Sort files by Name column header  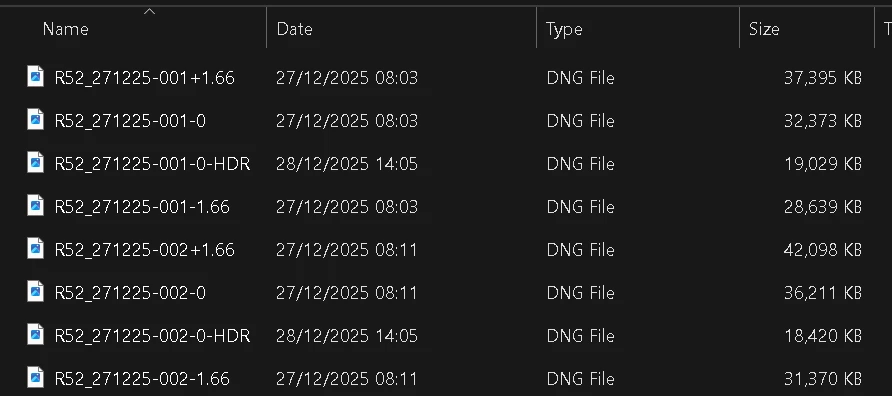coord(65,29)
